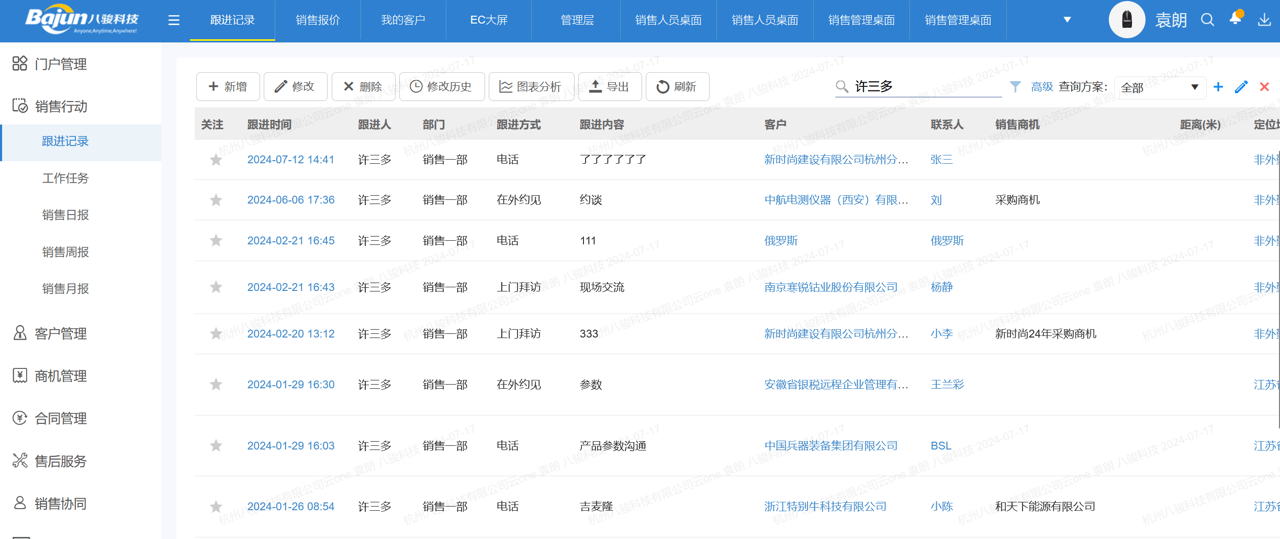Expand the more tabs dropdown arrow
Viewport: 1280px width, 539px height.
tap(1067, 20)
